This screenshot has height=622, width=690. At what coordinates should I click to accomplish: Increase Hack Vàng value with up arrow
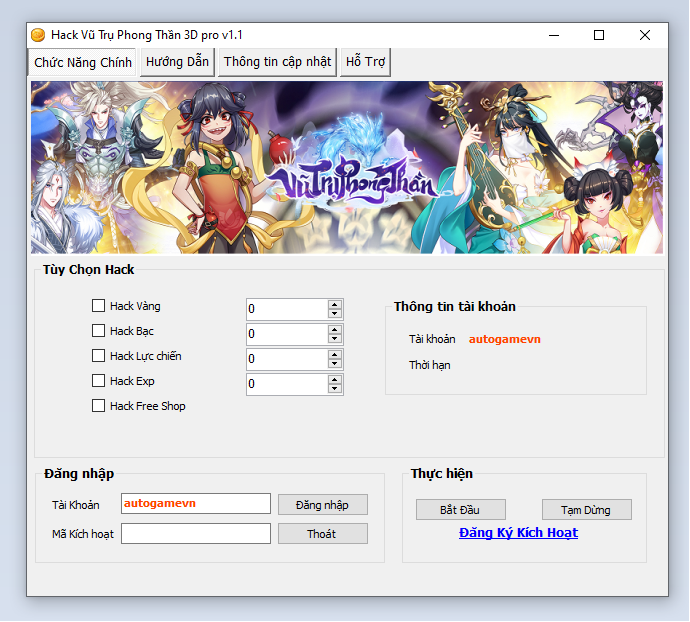334,305
